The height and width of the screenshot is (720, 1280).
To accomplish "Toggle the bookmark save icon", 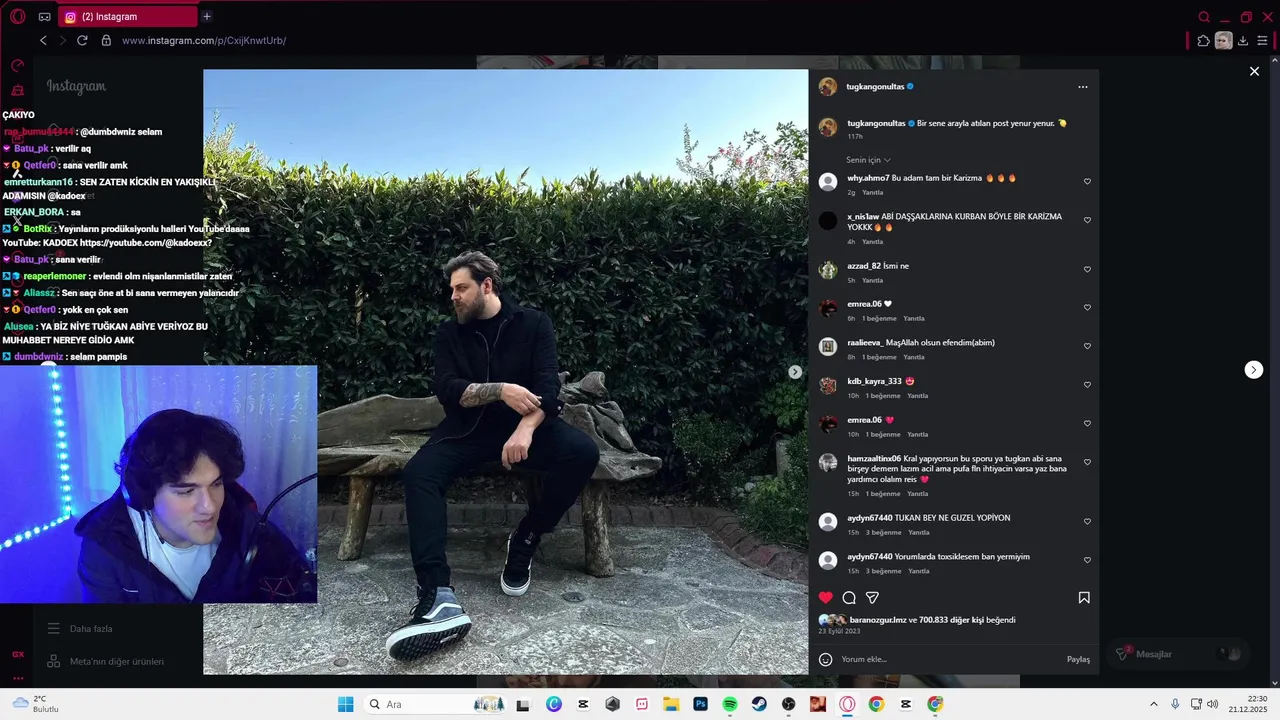I will point(1084,598).
